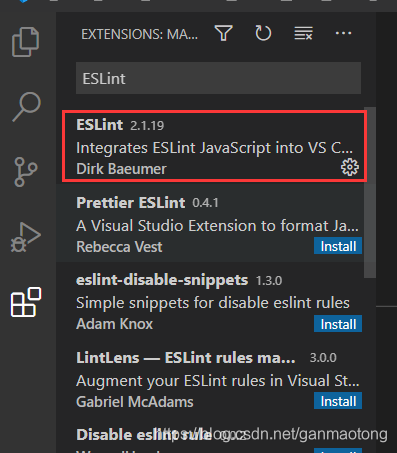Screen dimensions: 397x453
Task: Install the LintLens extension
Action: [x=338, y=401]
